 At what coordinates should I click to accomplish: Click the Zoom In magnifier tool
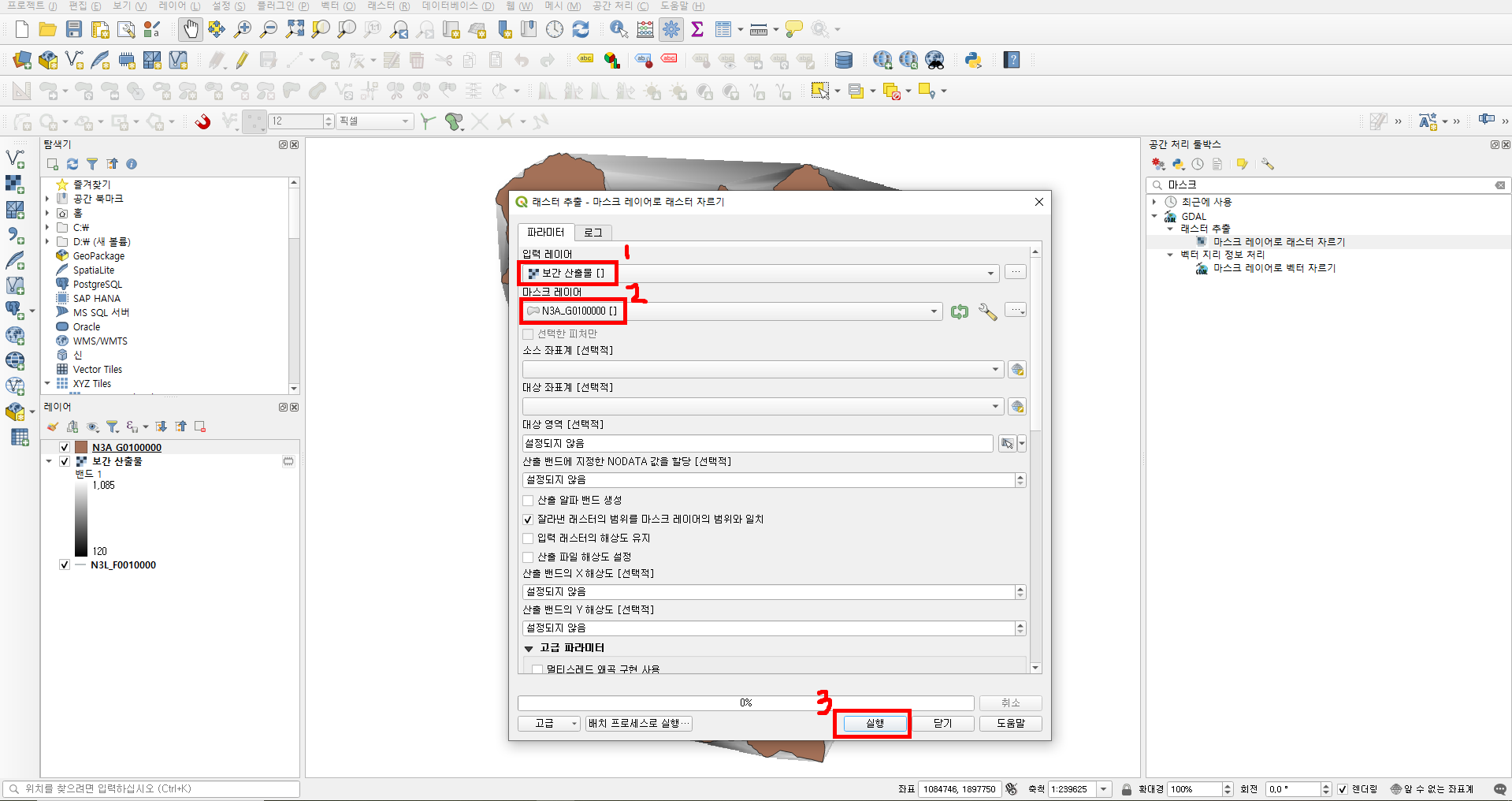pos(243,30)
